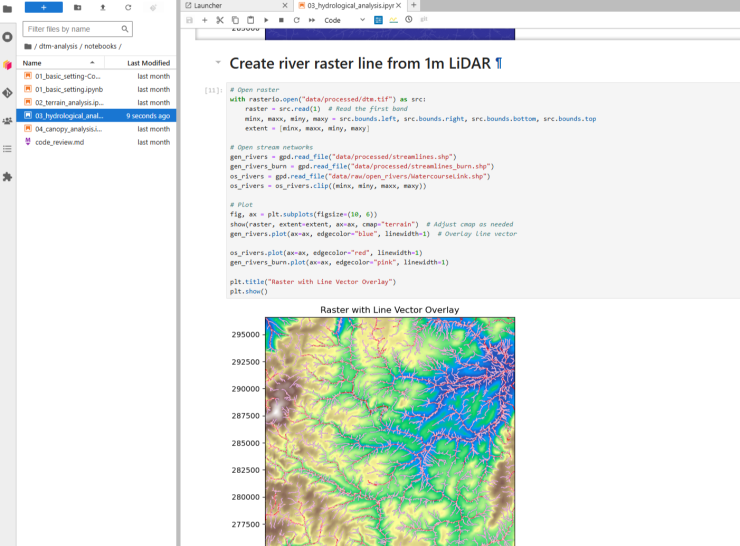Click the cut selected cell scissors icon
Screen dimensions: 740x546
[220, 20]
